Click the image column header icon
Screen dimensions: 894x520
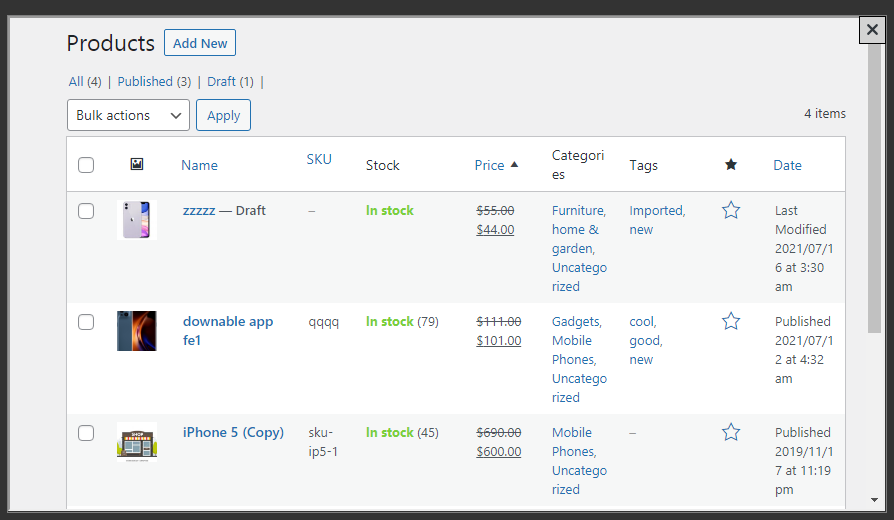pos(137,165)
